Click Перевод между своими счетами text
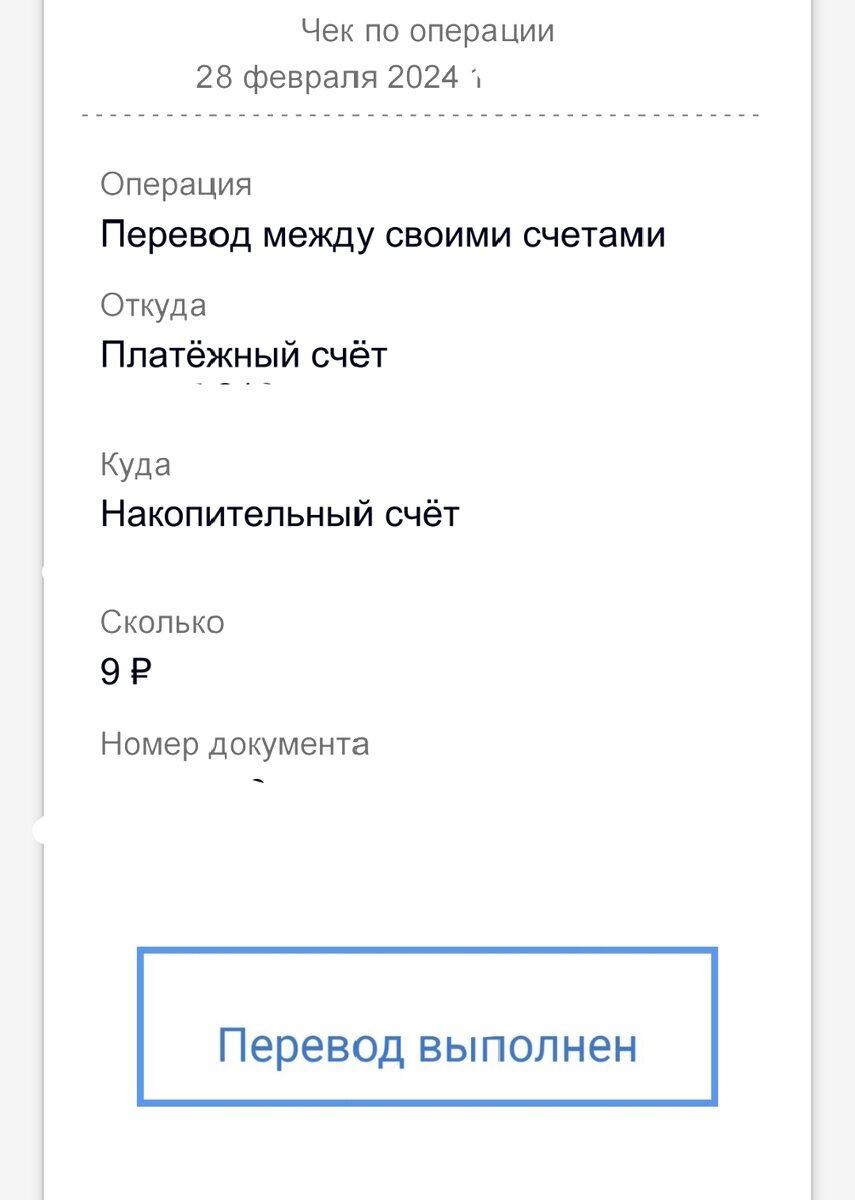This screenshot has width=855, height=1200. 383,233
